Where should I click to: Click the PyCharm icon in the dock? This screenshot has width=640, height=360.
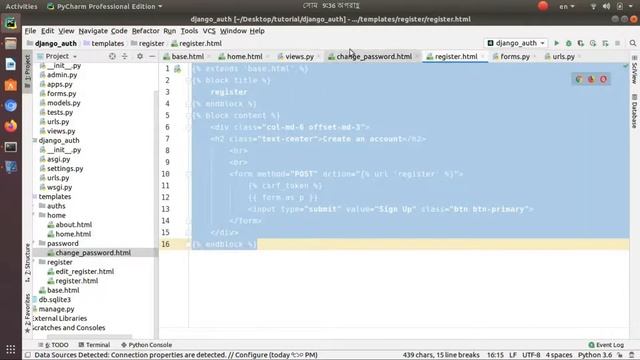tap(11, 22)
